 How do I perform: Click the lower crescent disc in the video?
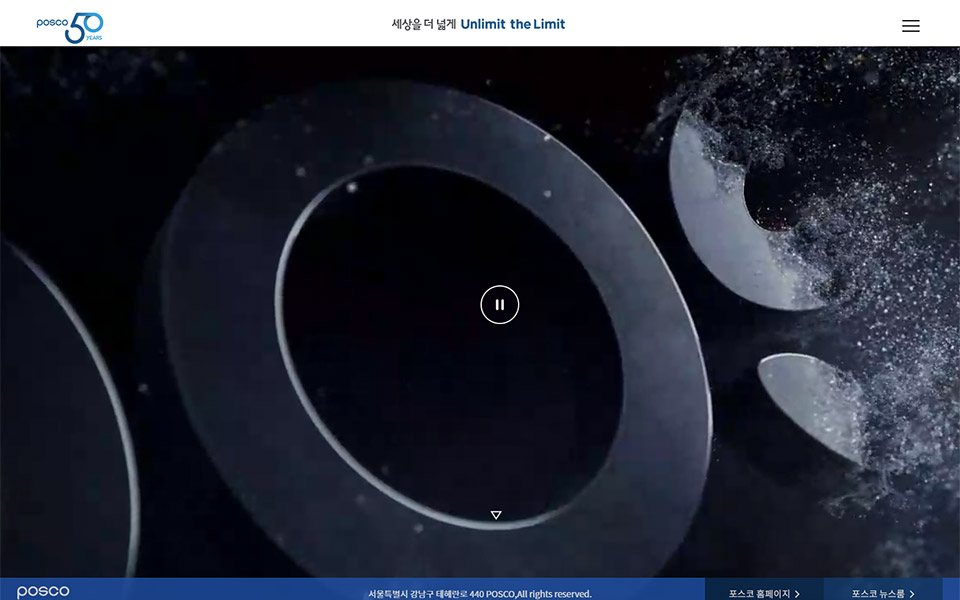pos(805,400)
